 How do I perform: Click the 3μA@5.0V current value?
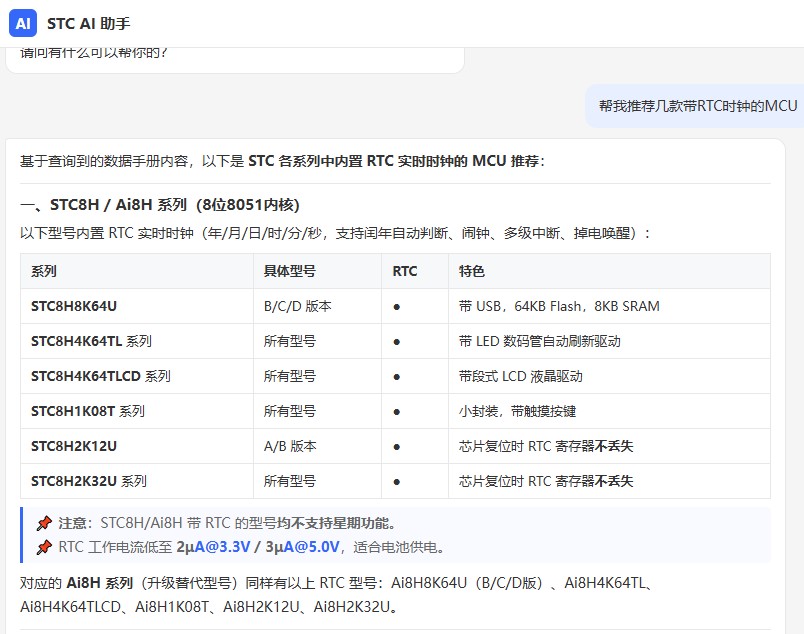click(302, 547)
